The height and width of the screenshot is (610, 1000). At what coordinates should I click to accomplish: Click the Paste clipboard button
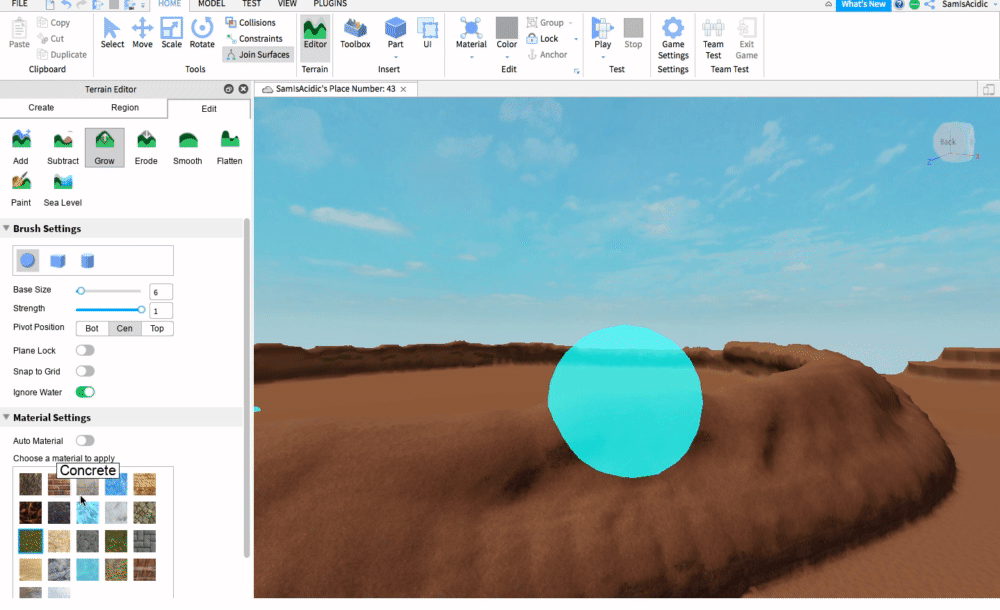pyautogui.click(x=19, y=33)
